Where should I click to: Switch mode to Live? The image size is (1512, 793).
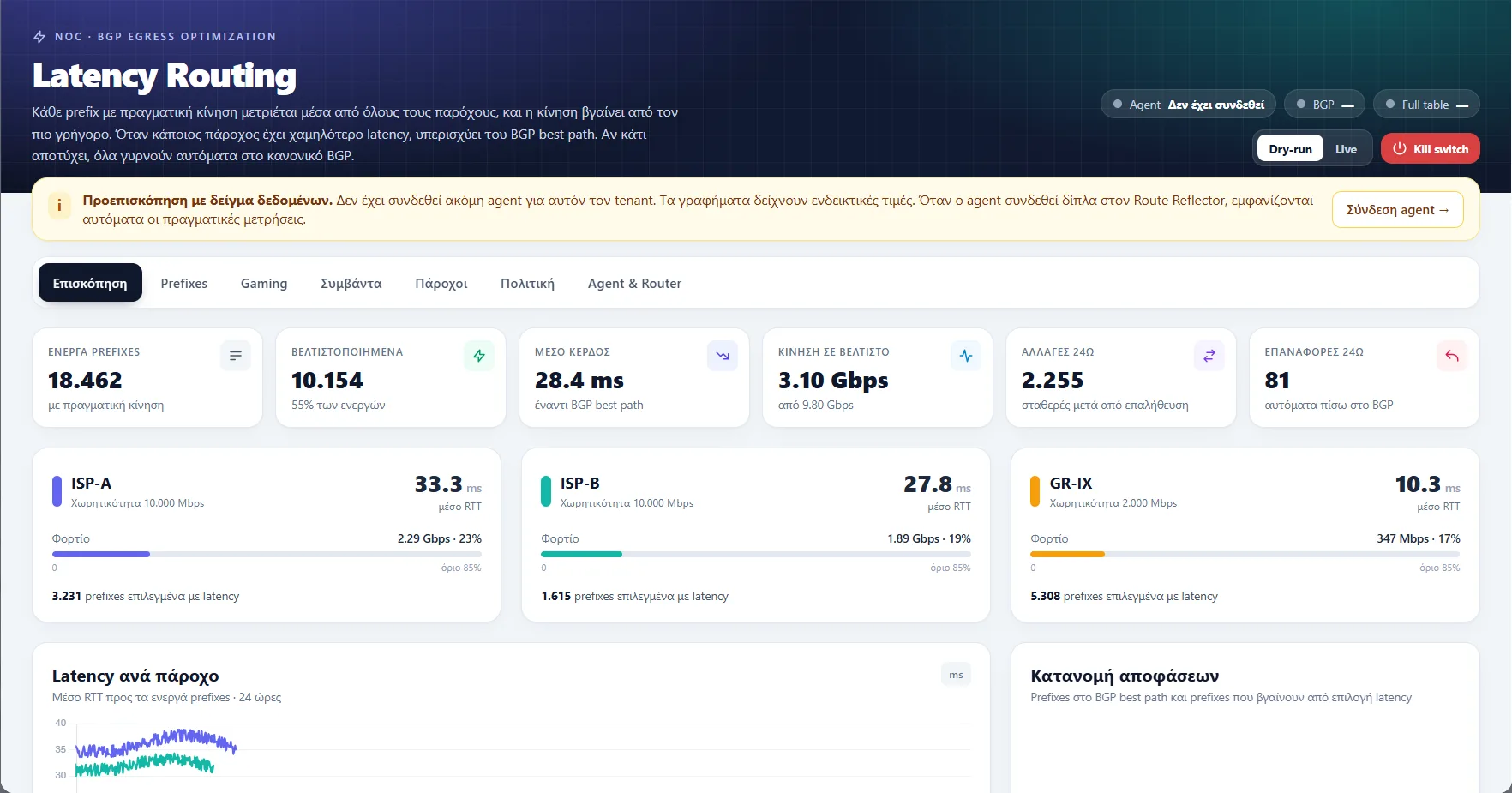(x=1346, y=149)
